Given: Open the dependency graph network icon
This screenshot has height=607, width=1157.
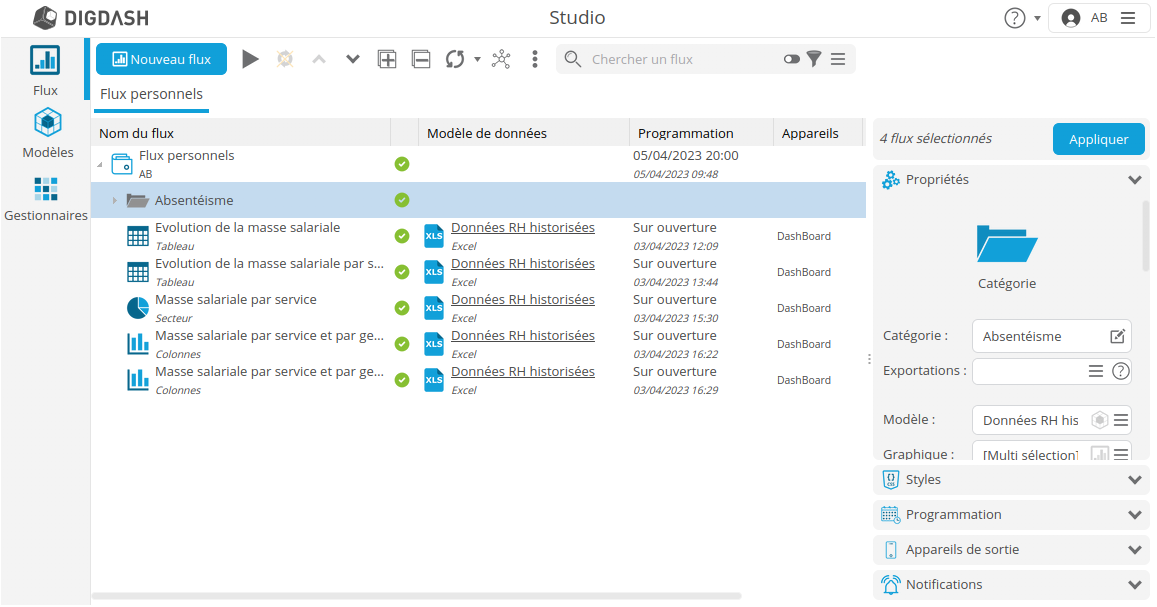Looking at the screenshot, I should coord(501,59).
